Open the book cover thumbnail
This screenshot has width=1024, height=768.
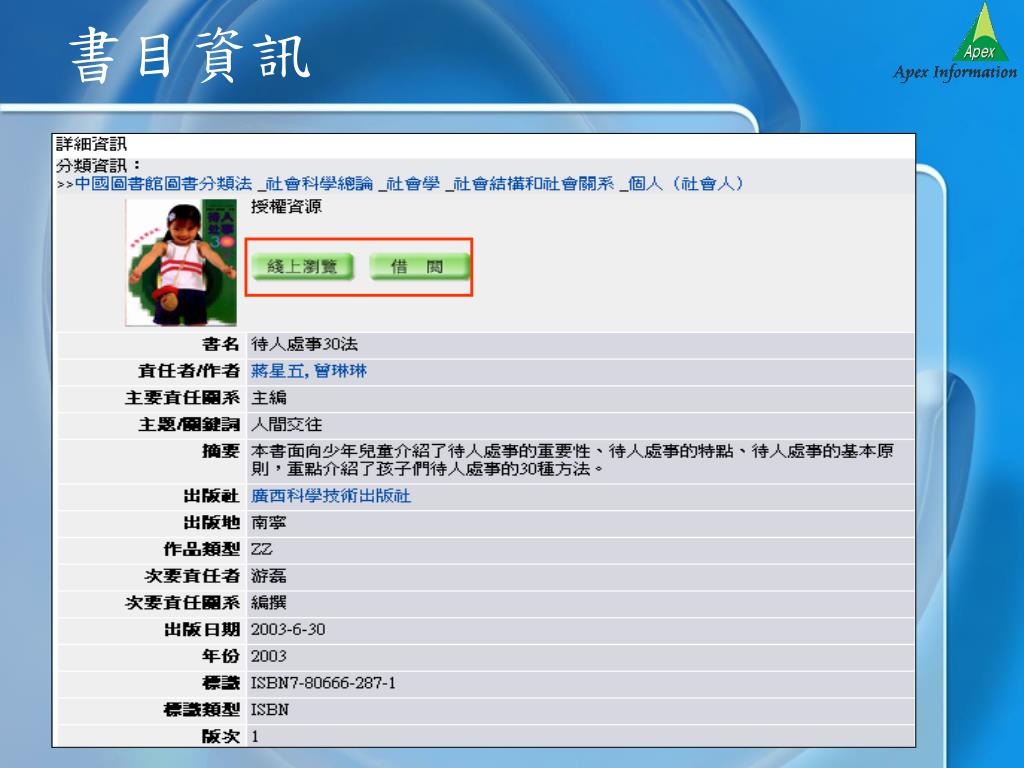(182, 262)
